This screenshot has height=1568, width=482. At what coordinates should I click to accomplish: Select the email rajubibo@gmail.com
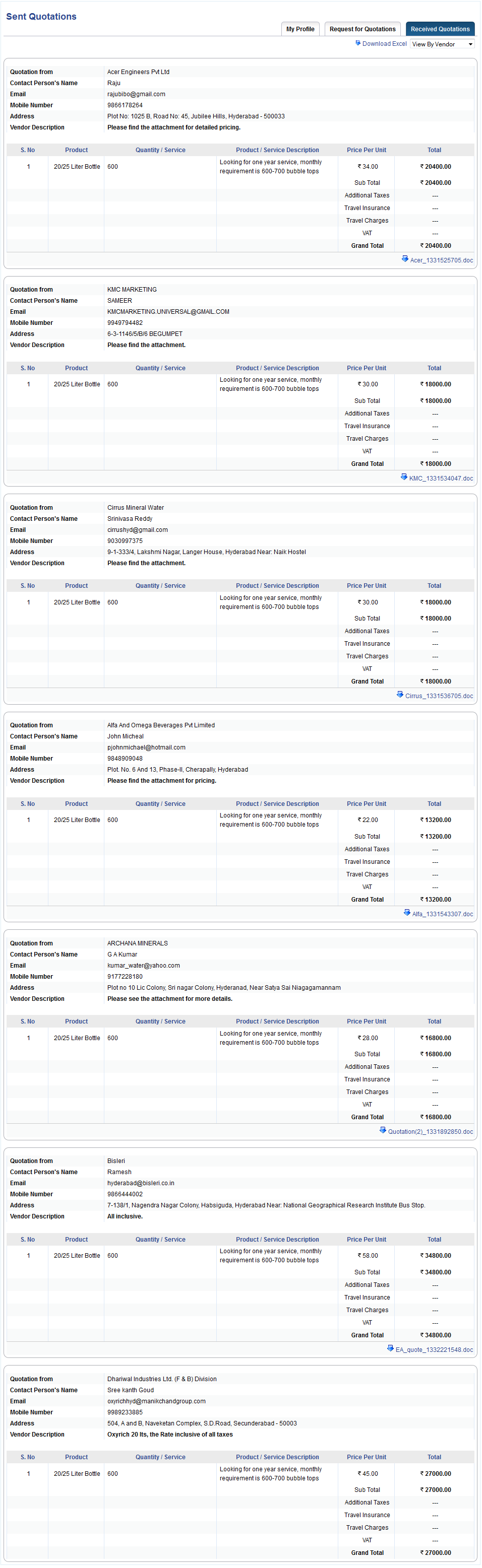coord(136,94)
